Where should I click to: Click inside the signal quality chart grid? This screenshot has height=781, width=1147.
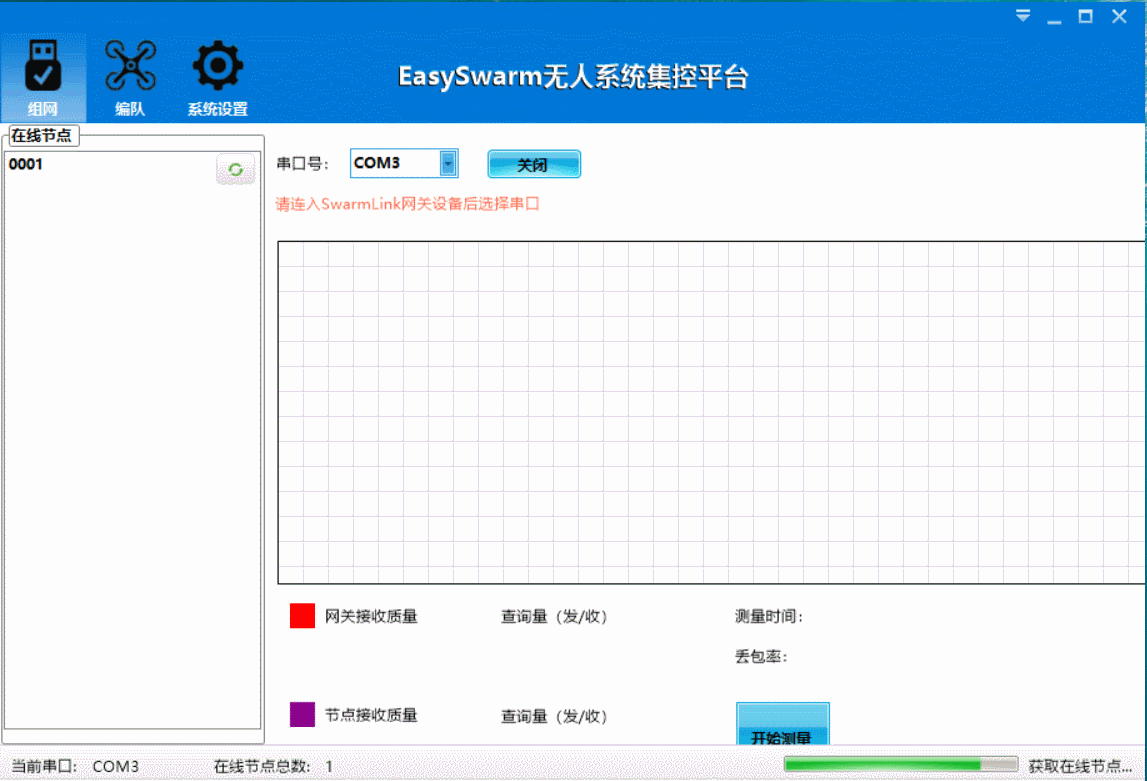click(x=710, y=412)
